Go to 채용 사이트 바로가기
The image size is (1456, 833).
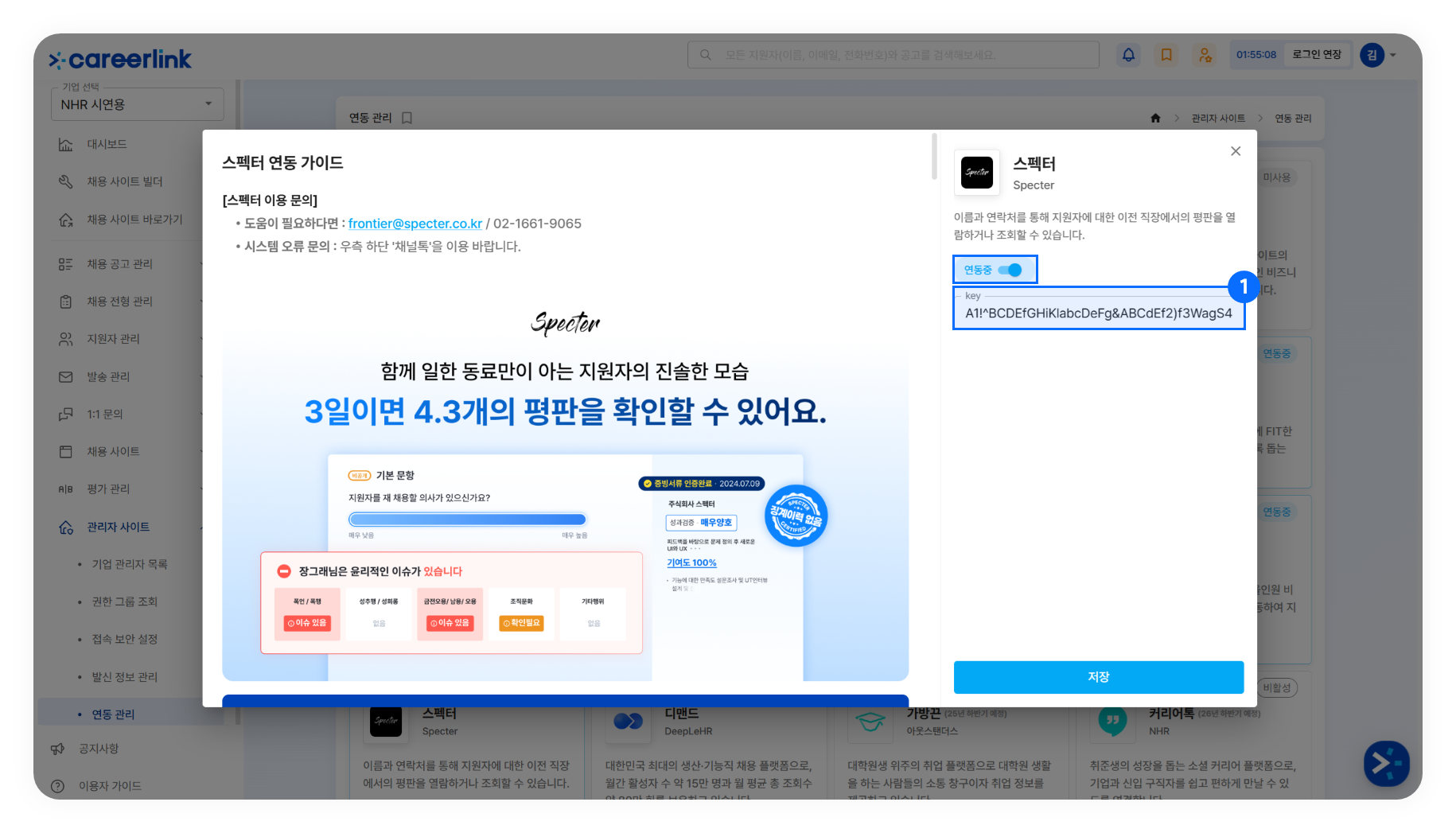pos(135,220)
